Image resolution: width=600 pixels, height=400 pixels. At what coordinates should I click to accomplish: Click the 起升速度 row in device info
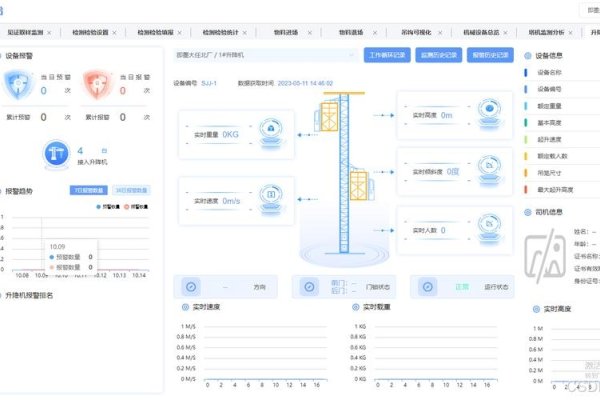[x=562, y=139]
